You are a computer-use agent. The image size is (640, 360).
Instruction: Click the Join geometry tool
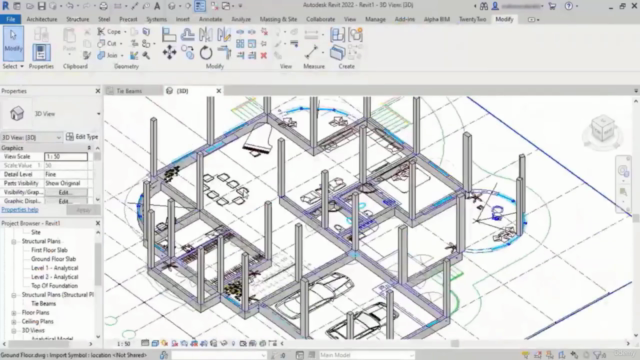(x=107, y=55)
